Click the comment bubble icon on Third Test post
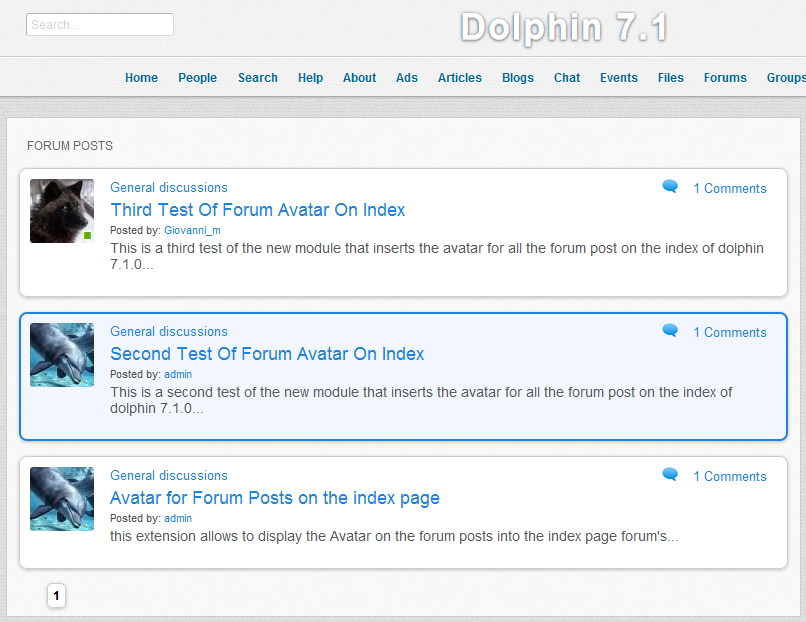The height and width of the screenshot is (622, 806). pyautogui.click(x=670, y=187)
